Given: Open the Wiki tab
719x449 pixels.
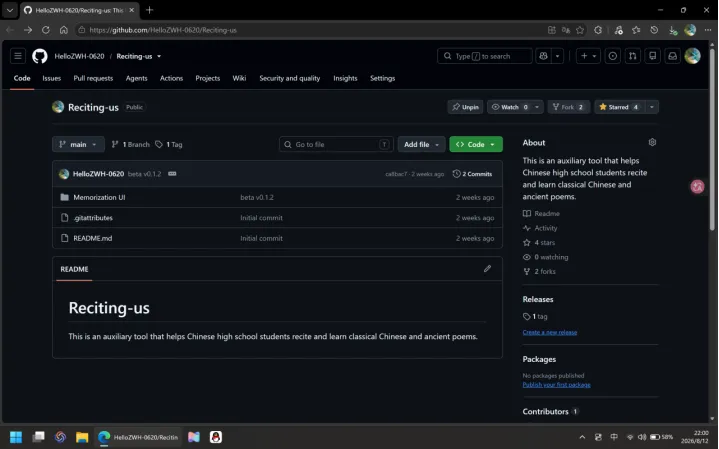Looking at the screenshot, I should pos(239,78).
